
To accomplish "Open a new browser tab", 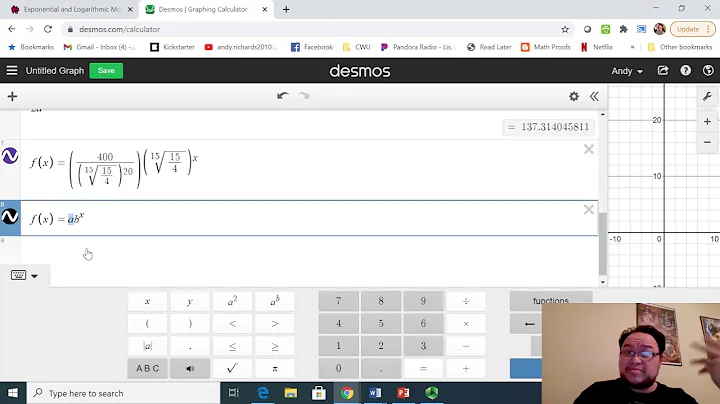I will pos(286,9).
